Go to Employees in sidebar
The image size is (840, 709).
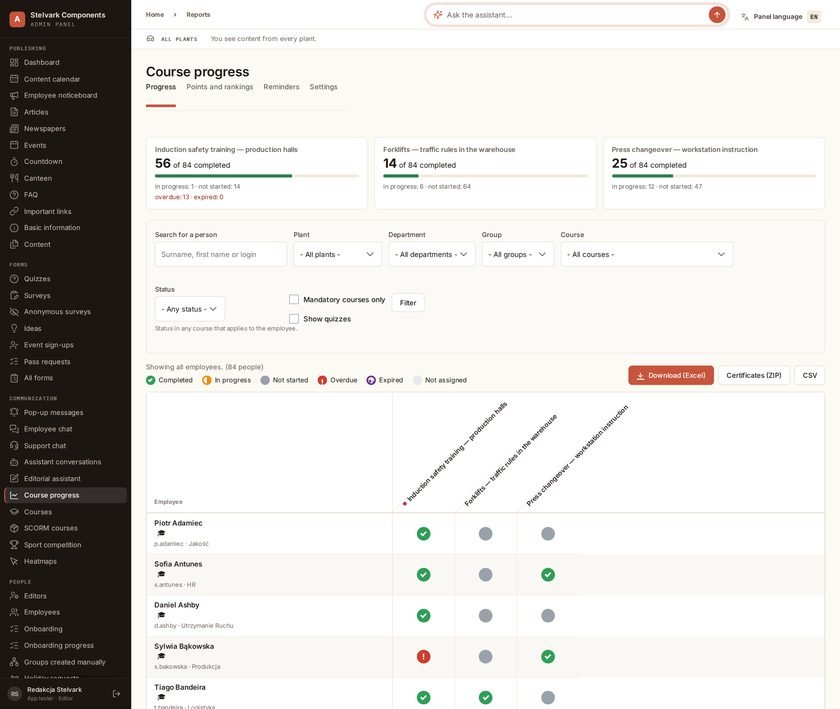[x=65, y=612]
